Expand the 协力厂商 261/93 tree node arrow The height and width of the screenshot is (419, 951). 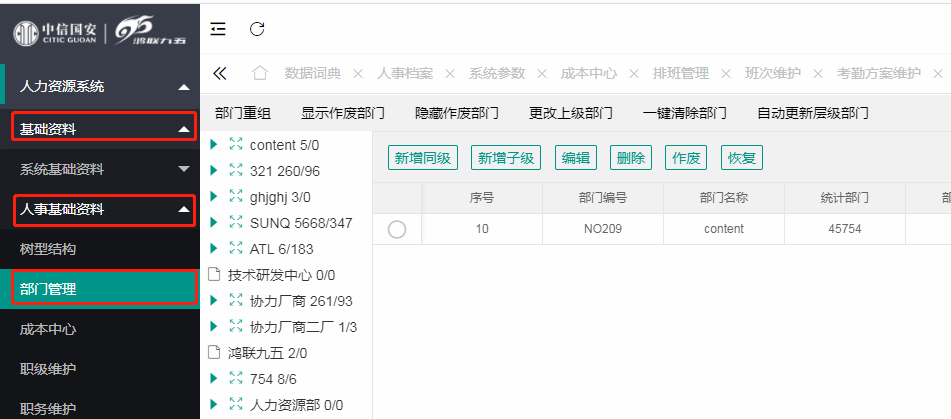[x=213, y=301]
